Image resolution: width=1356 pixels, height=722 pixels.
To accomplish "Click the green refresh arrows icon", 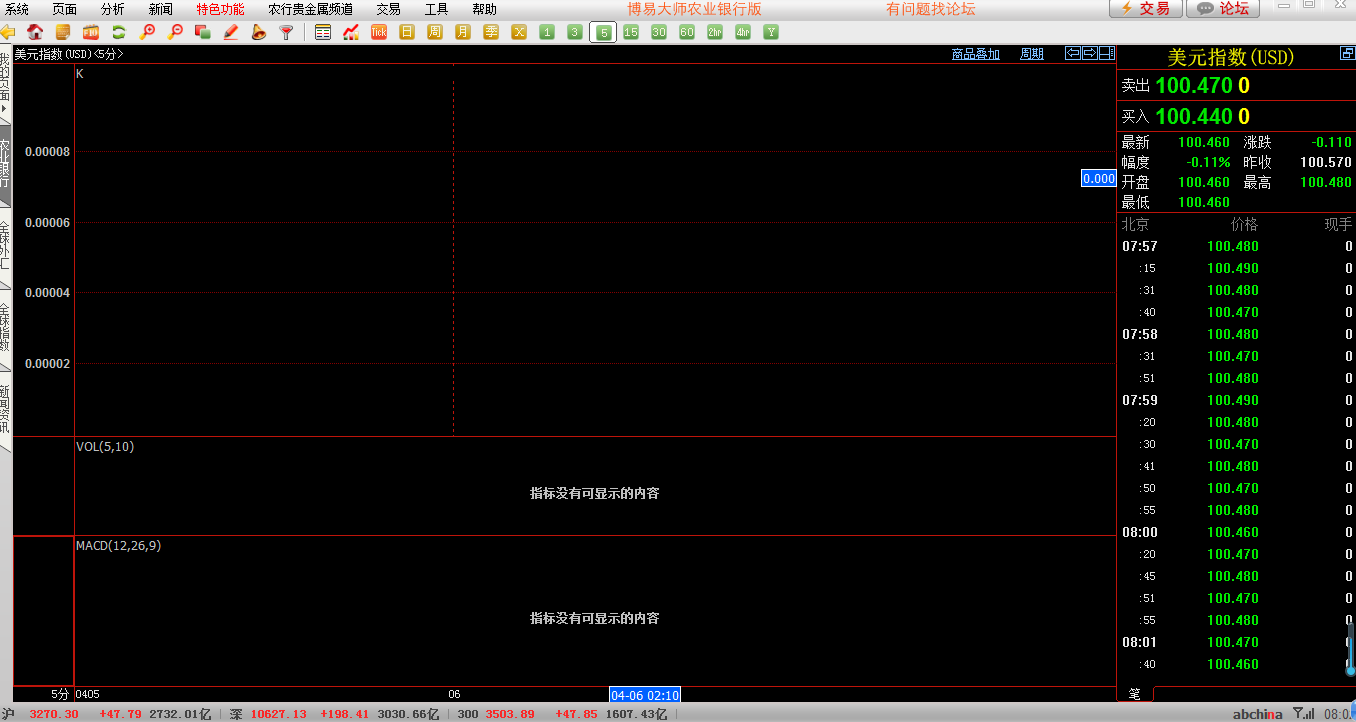I will click(118, 32).
